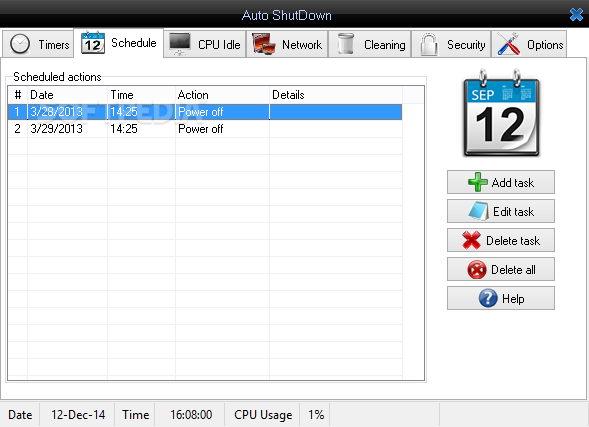
Task: Go to the Cleaning tab
Action: (x=370, y=44)
